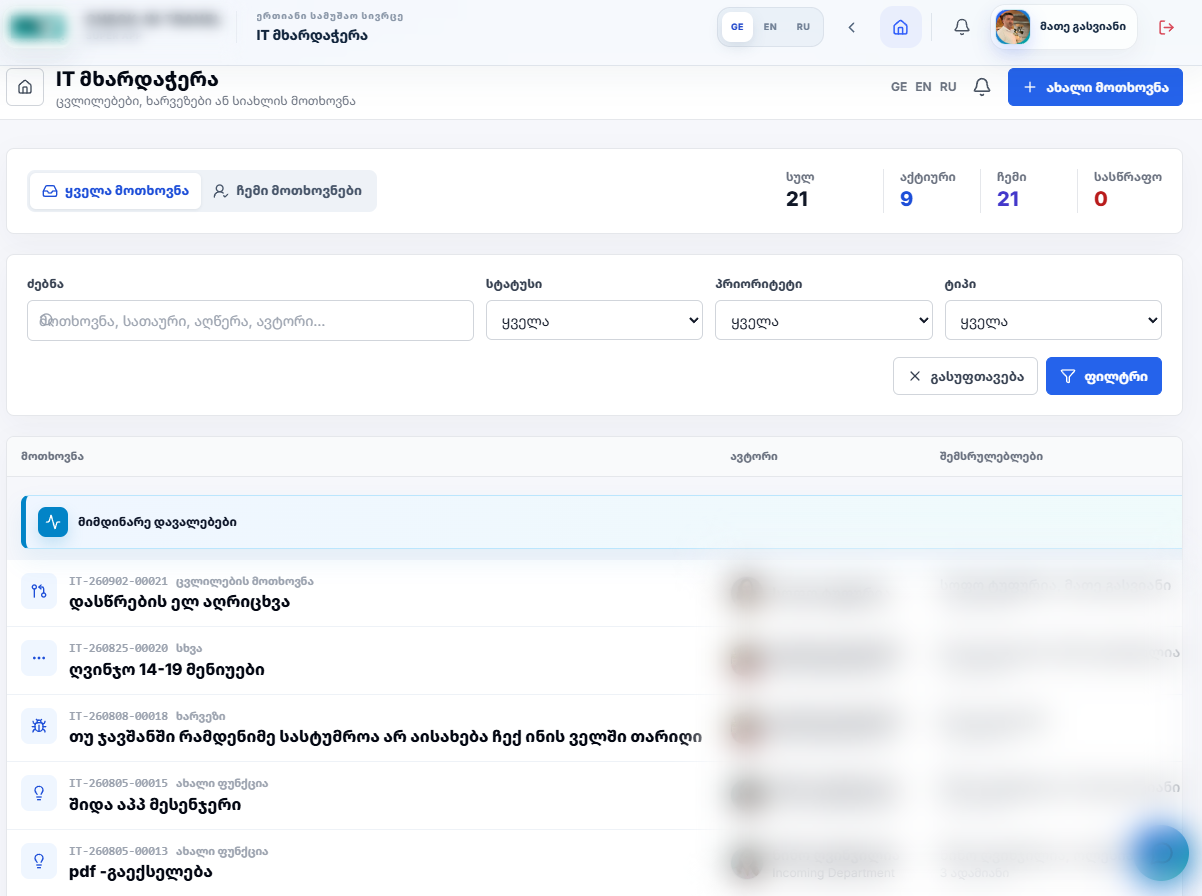Open request pdf -გაექსელება
This screenshot has width=1202, height=896.
pyautogui.click(x=141, y=872)
